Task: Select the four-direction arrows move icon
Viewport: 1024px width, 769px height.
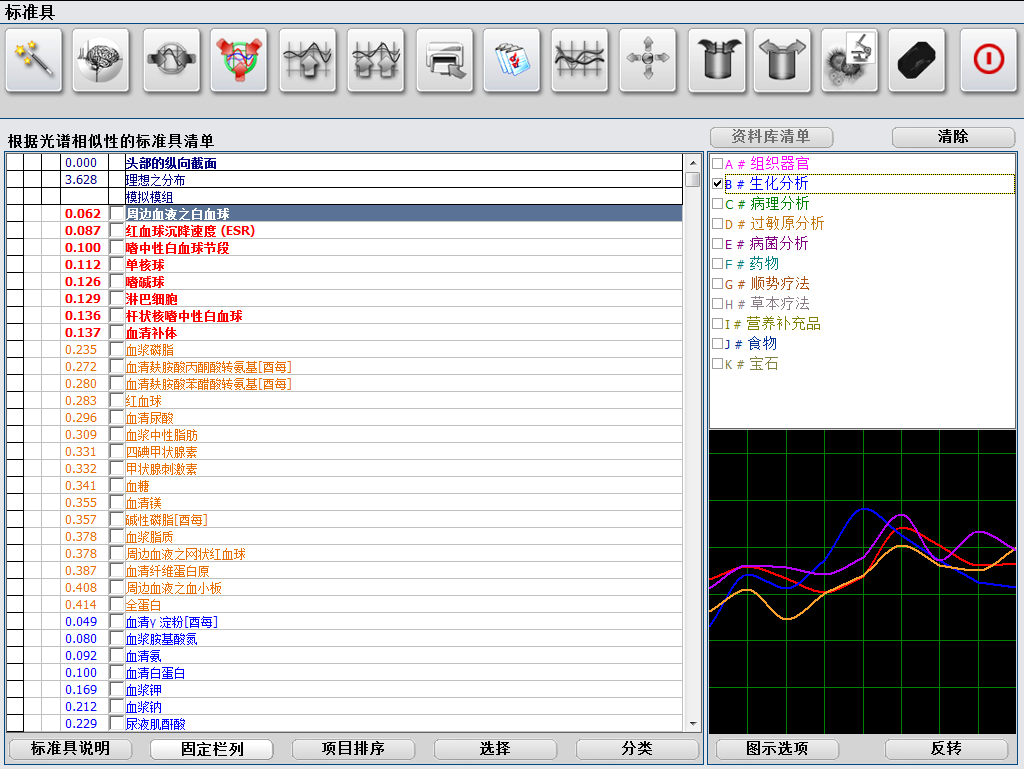Action: (648, 59)
